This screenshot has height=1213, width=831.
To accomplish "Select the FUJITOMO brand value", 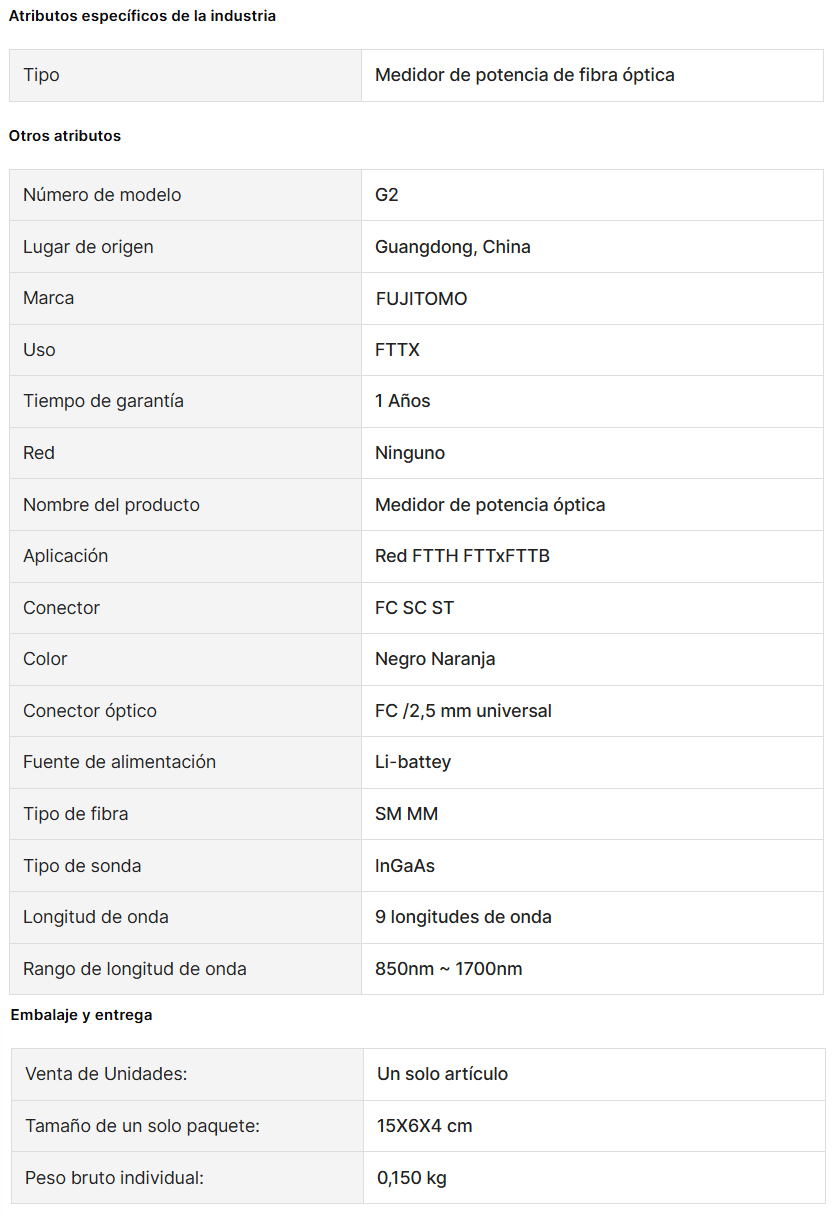I will click(421, 298).
